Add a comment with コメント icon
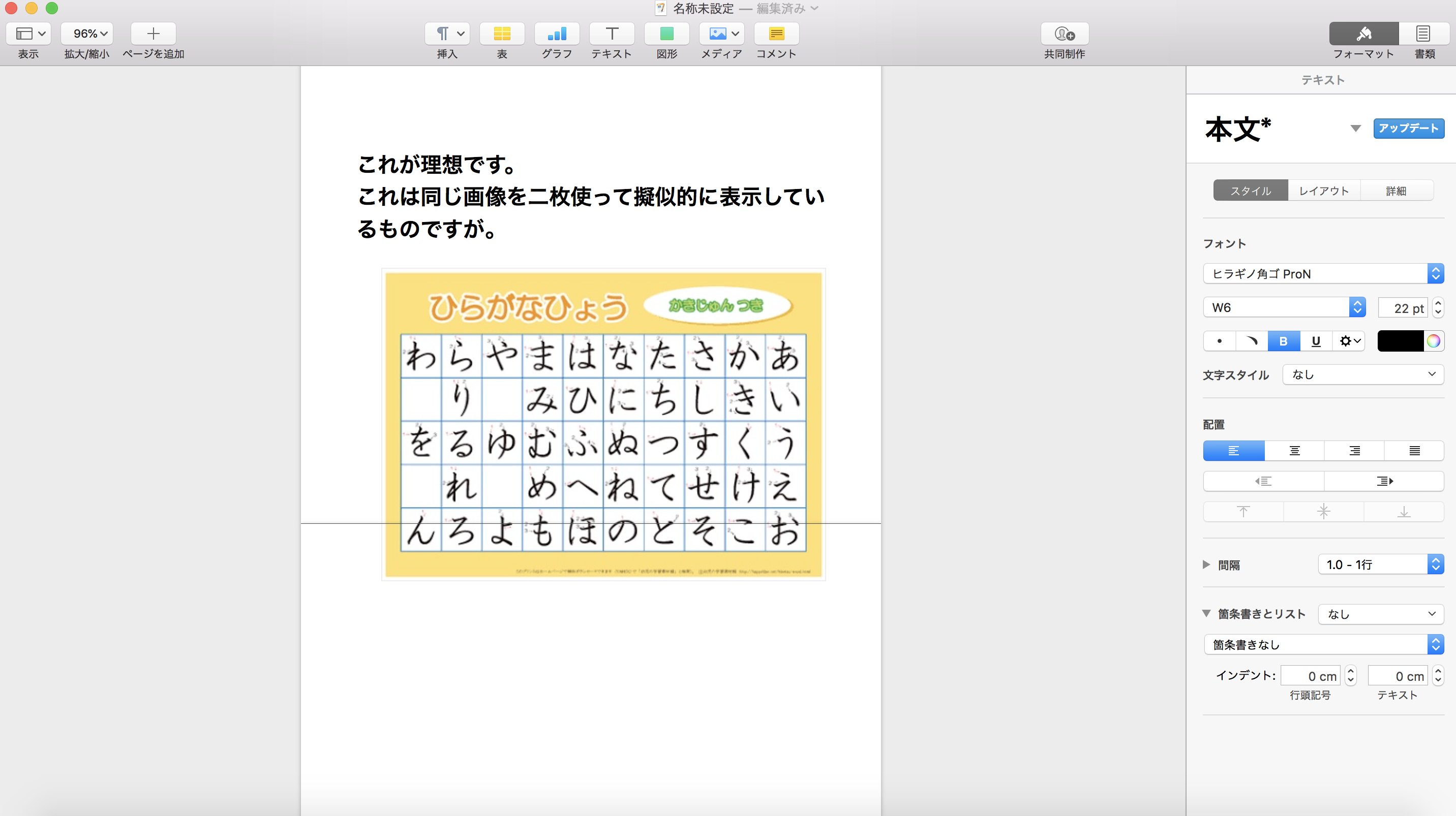The width and height of the screenshot is (1456, 816). click(x=776, y=34)
